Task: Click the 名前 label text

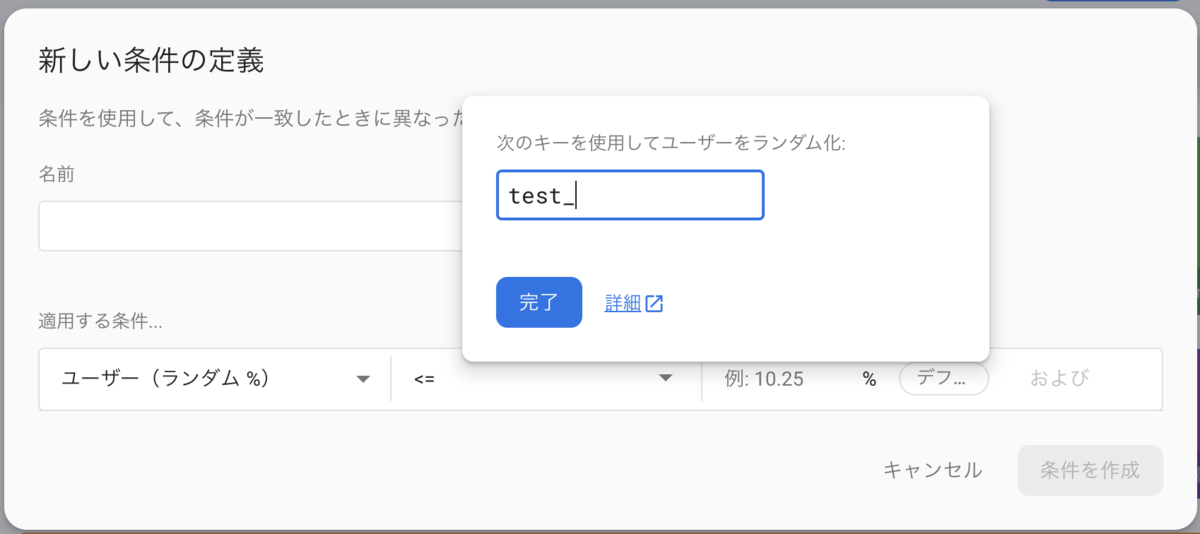Action: coord(56,175)
